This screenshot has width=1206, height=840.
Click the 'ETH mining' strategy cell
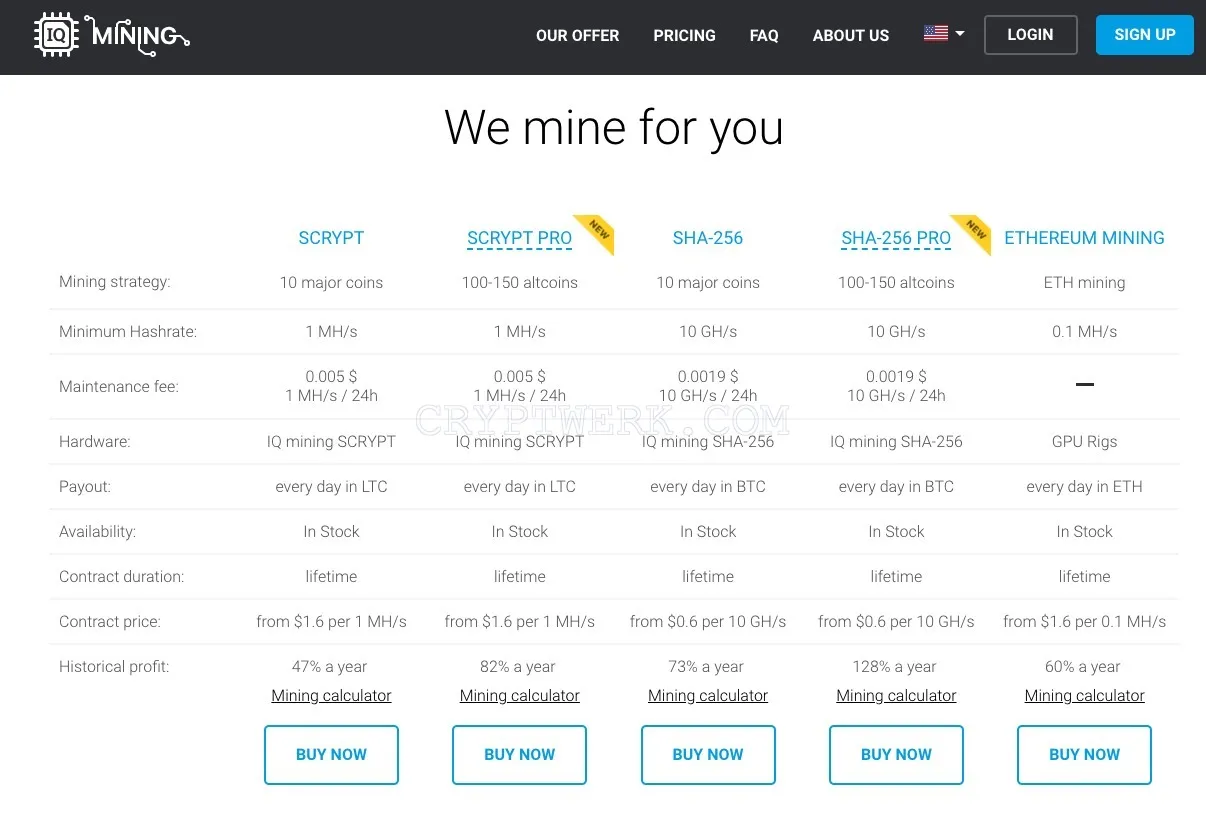tap(1084, 283)
